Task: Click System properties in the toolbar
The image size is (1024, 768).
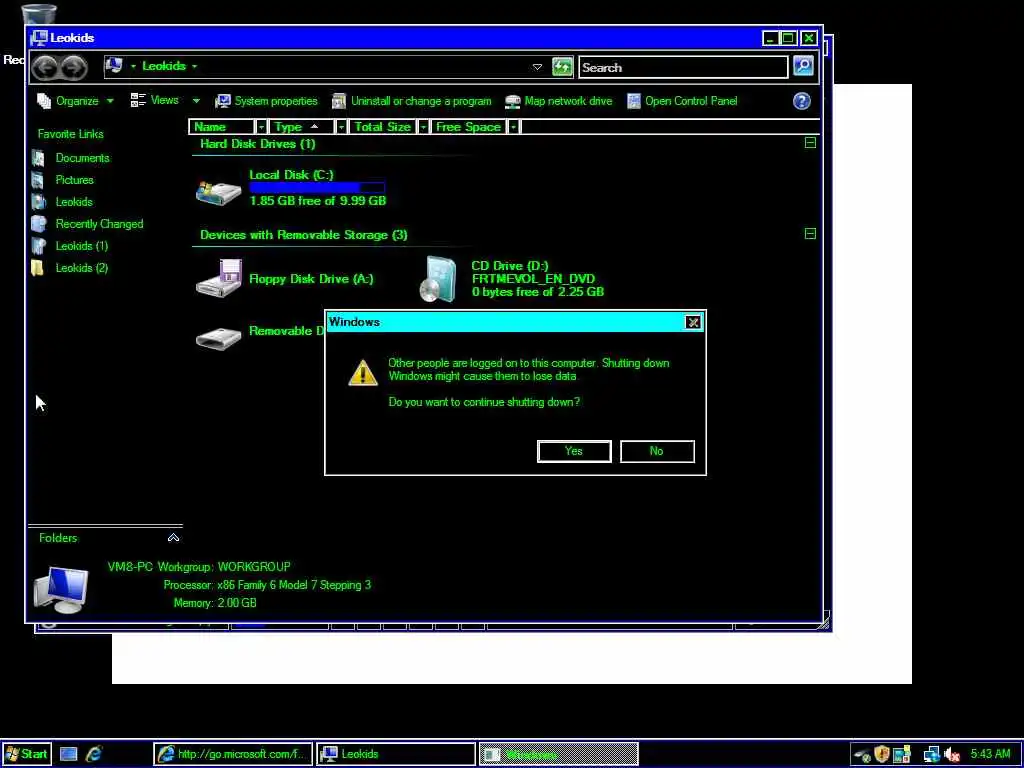Action: point(266,101)
